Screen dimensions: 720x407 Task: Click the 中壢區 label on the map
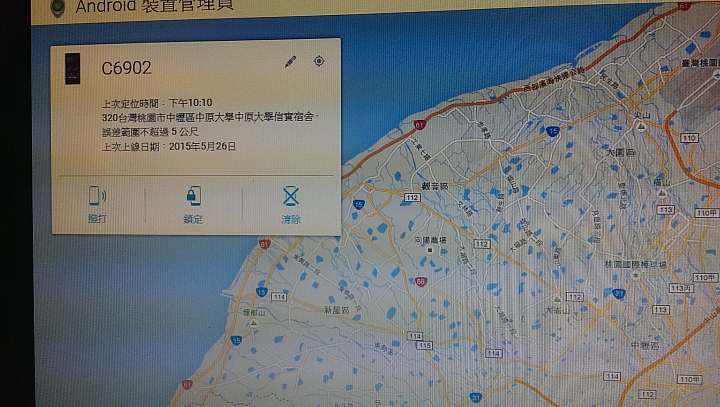point(645,345)
